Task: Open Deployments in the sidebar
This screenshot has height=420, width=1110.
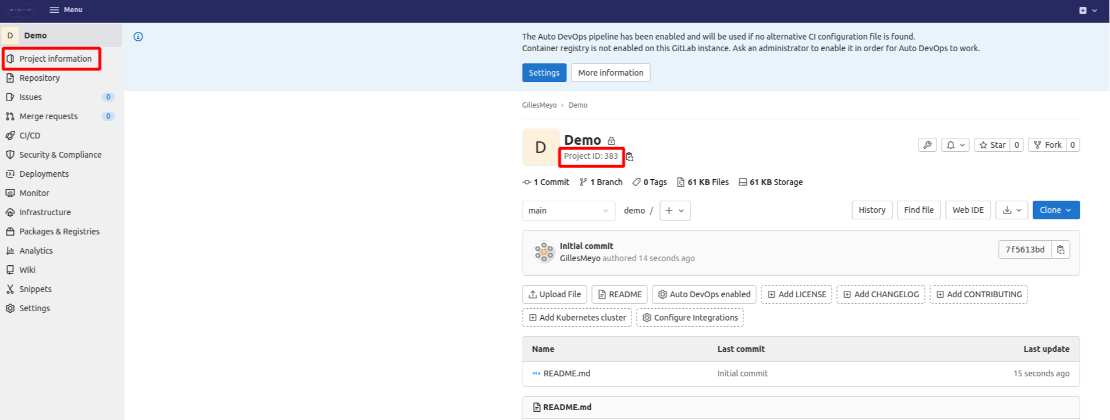Action: pos(44,174)
